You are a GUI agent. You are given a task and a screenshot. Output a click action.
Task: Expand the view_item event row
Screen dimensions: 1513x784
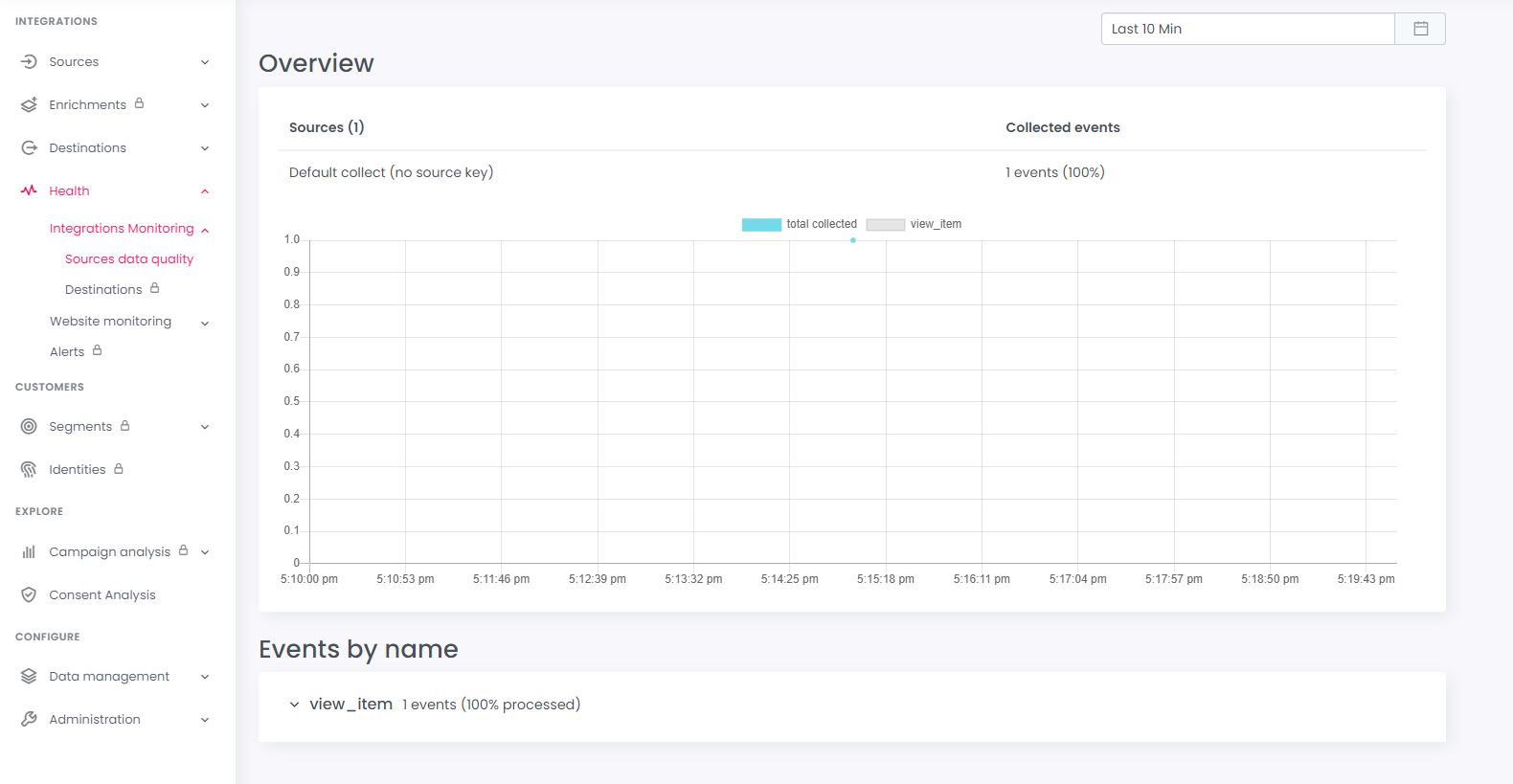(x=294, y=705)
